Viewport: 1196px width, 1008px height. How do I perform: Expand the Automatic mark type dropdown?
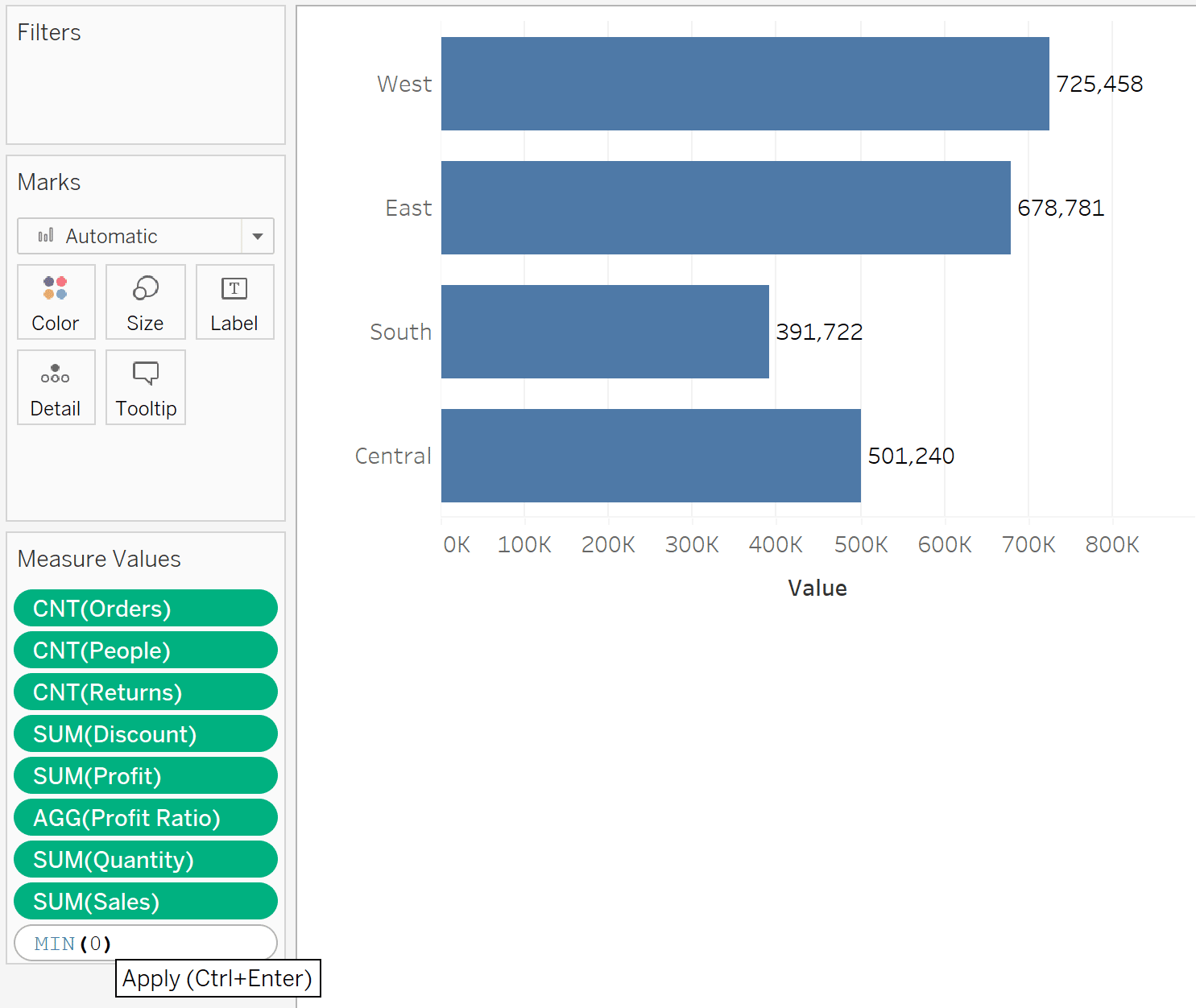tap(257, 236)
